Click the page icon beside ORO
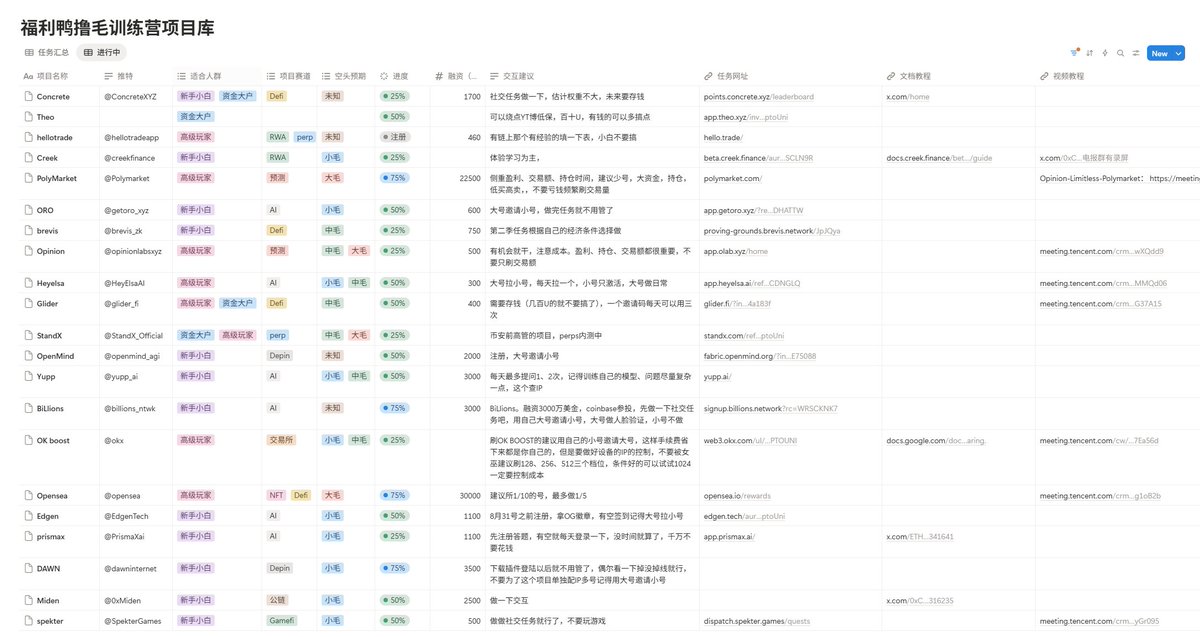The width and height of the screenshot is (1200, 637). 28,210
